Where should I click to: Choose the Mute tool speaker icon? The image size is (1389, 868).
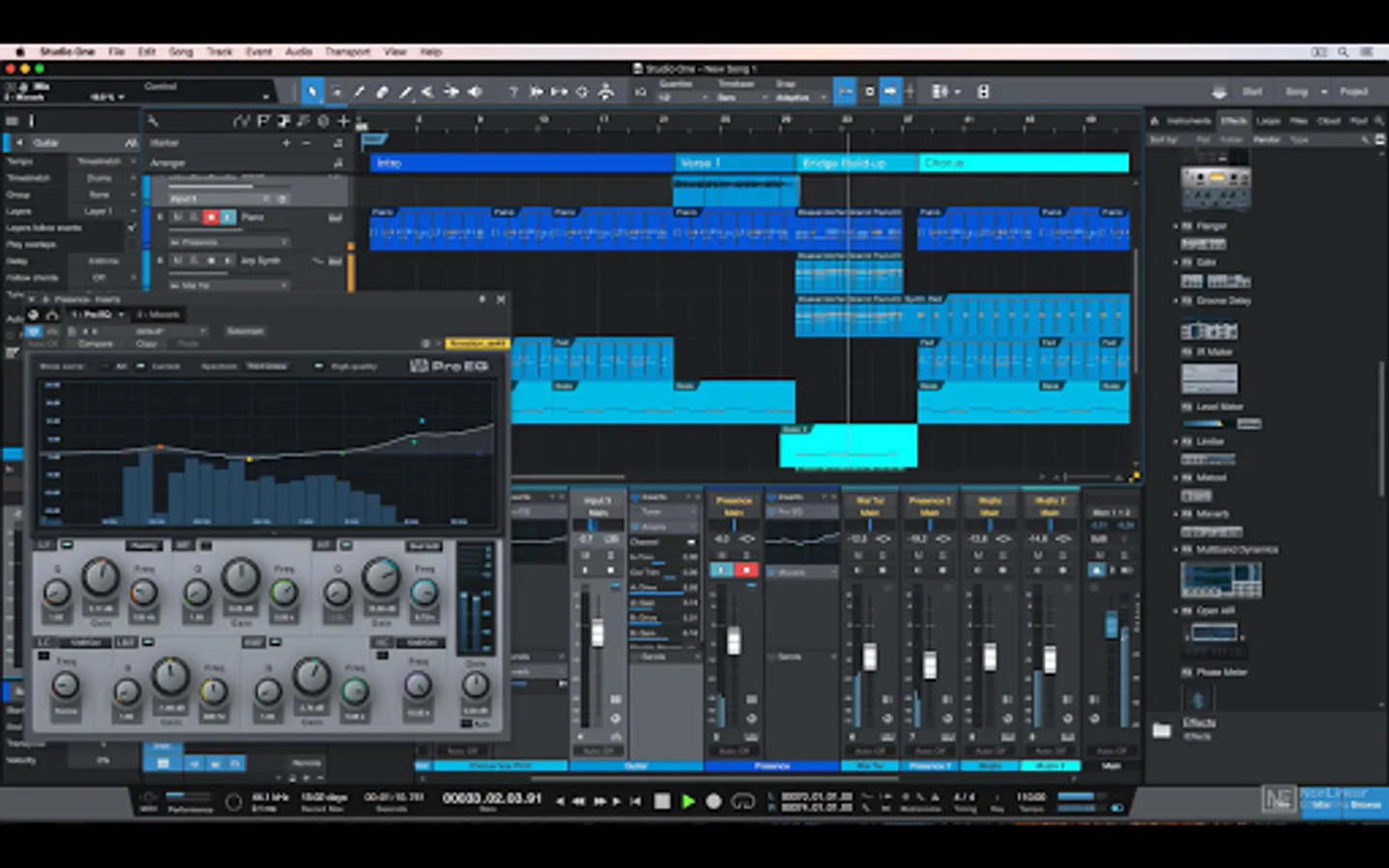[x=476, y=92]
